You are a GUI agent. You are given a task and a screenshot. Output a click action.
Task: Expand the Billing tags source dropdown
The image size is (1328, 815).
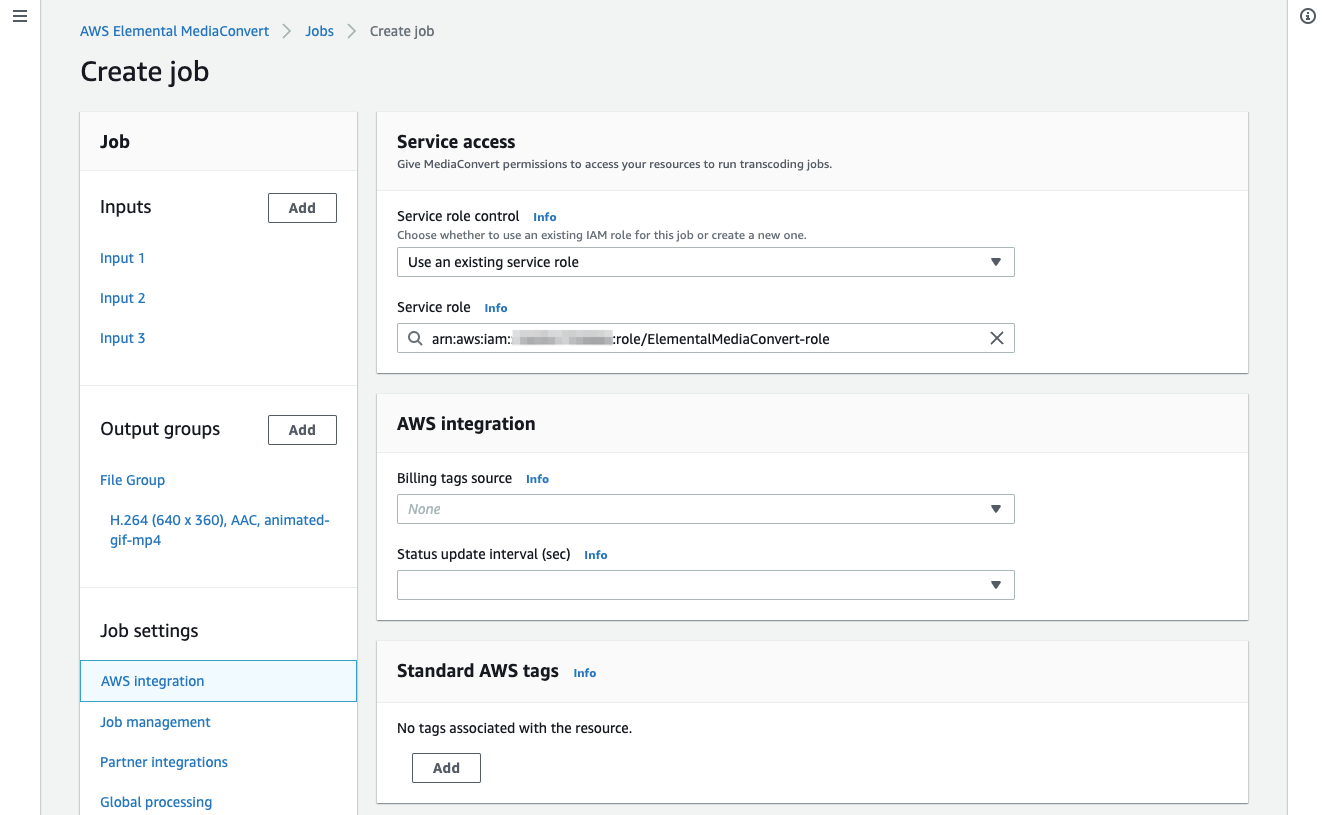[706, 509]
